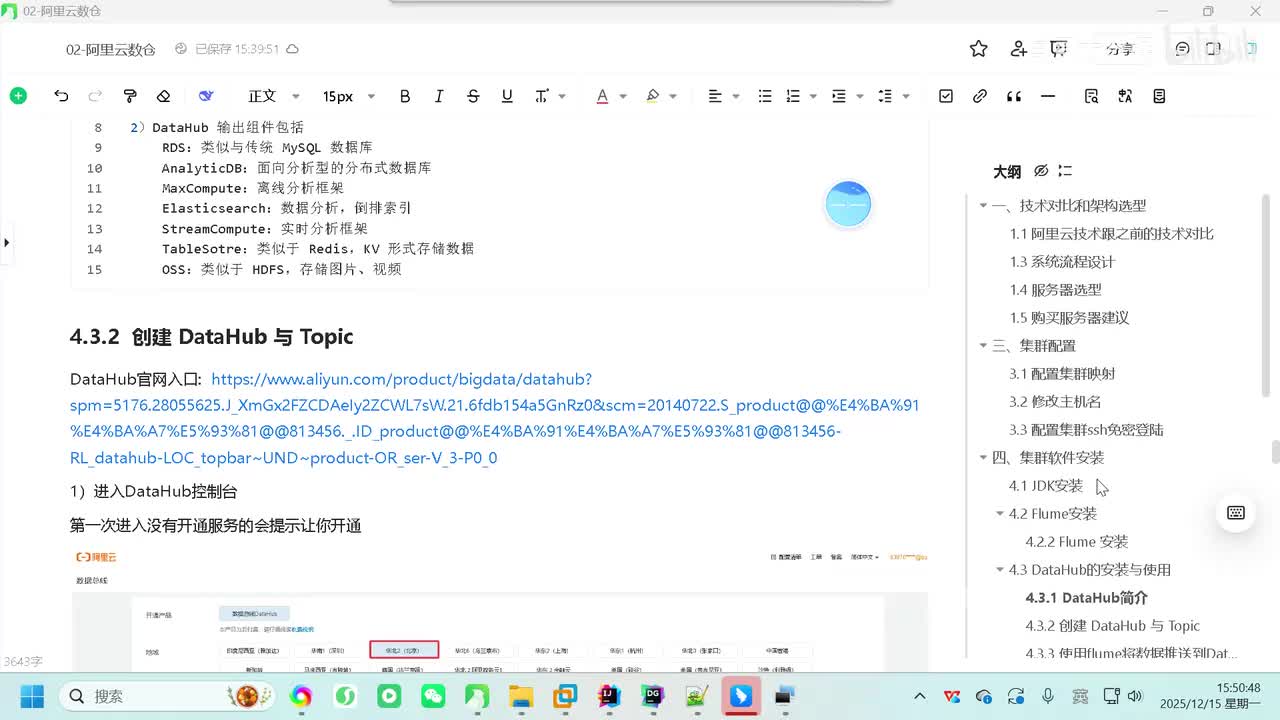Insert a bulleted list
The height and width of the screenshot is (720, 1280).
[x=765, y=96]
